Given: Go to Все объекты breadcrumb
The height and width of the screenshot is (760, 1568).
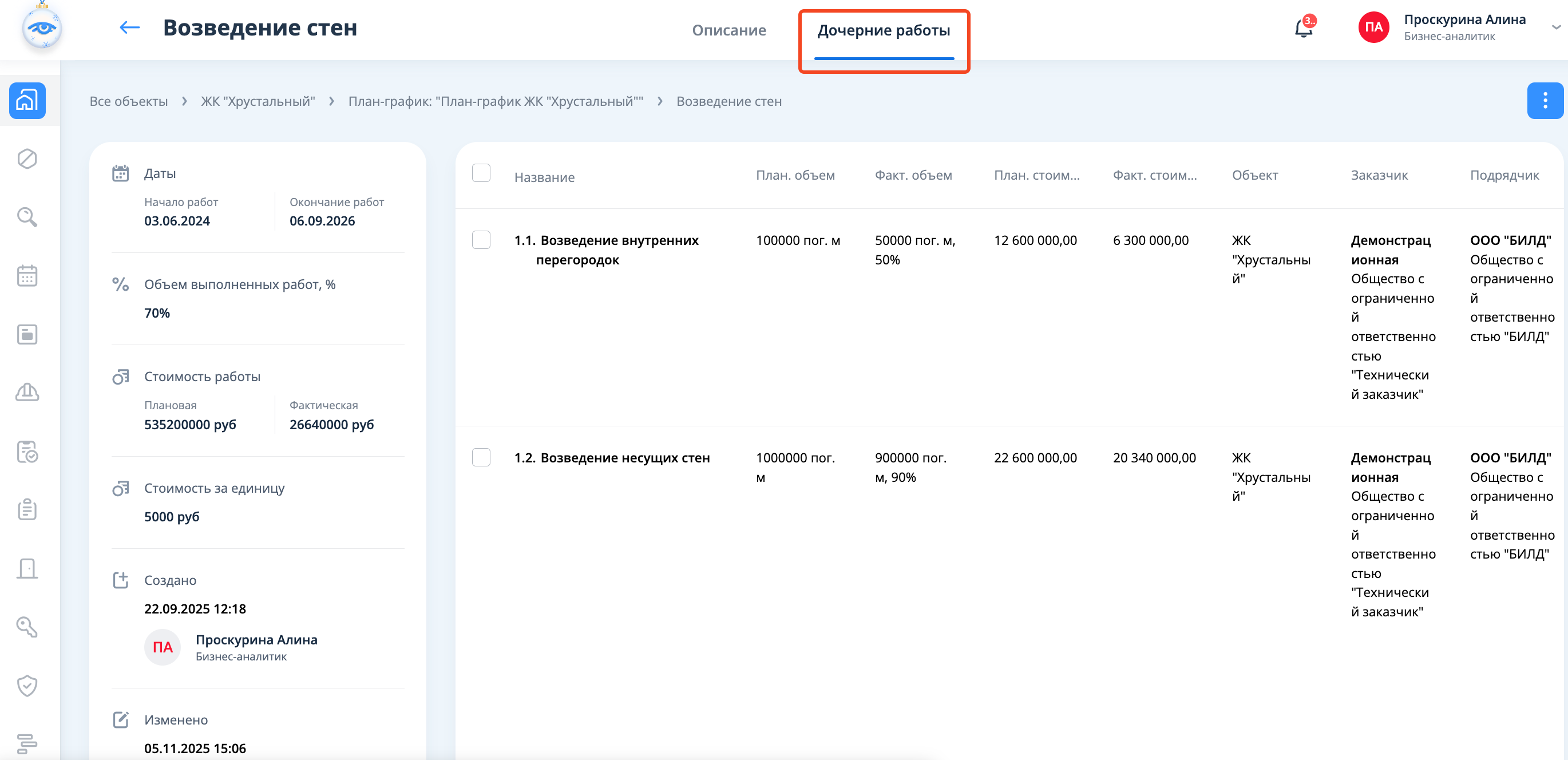Looking at the screenshot, I should tap(128, 102).
